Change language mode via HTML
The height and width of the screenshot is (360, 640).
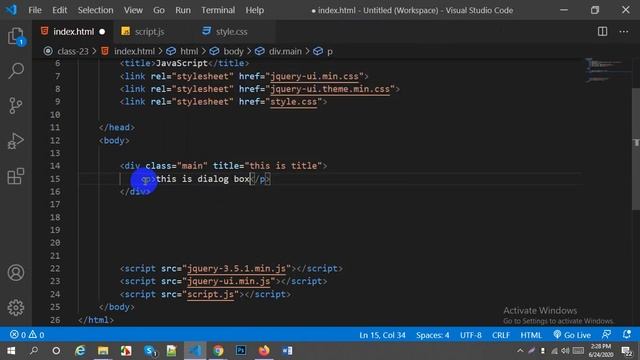point(531,335)
